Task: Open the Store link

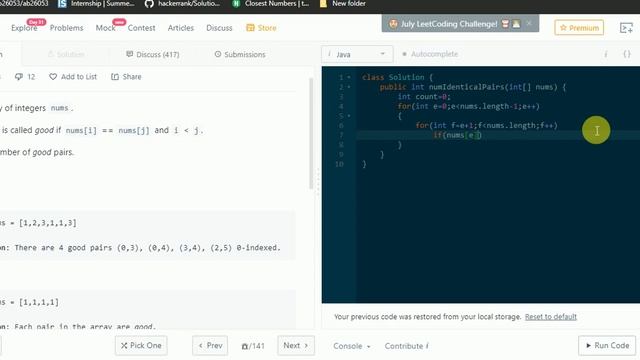Action: (x=261, y=28)
